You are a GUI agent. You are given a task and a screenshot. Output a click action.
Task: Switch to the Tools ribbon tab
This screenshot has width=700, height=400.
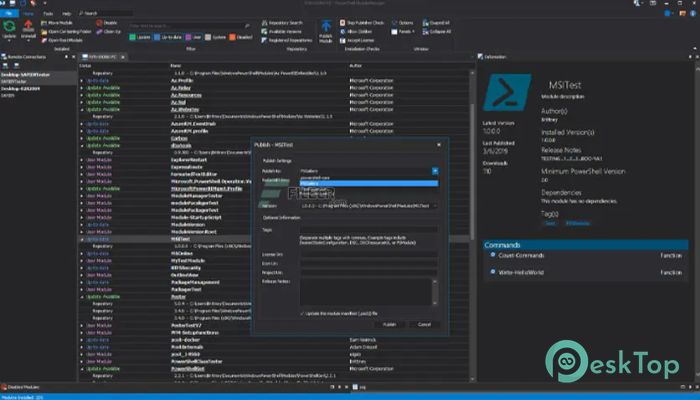tap(48, 13)
